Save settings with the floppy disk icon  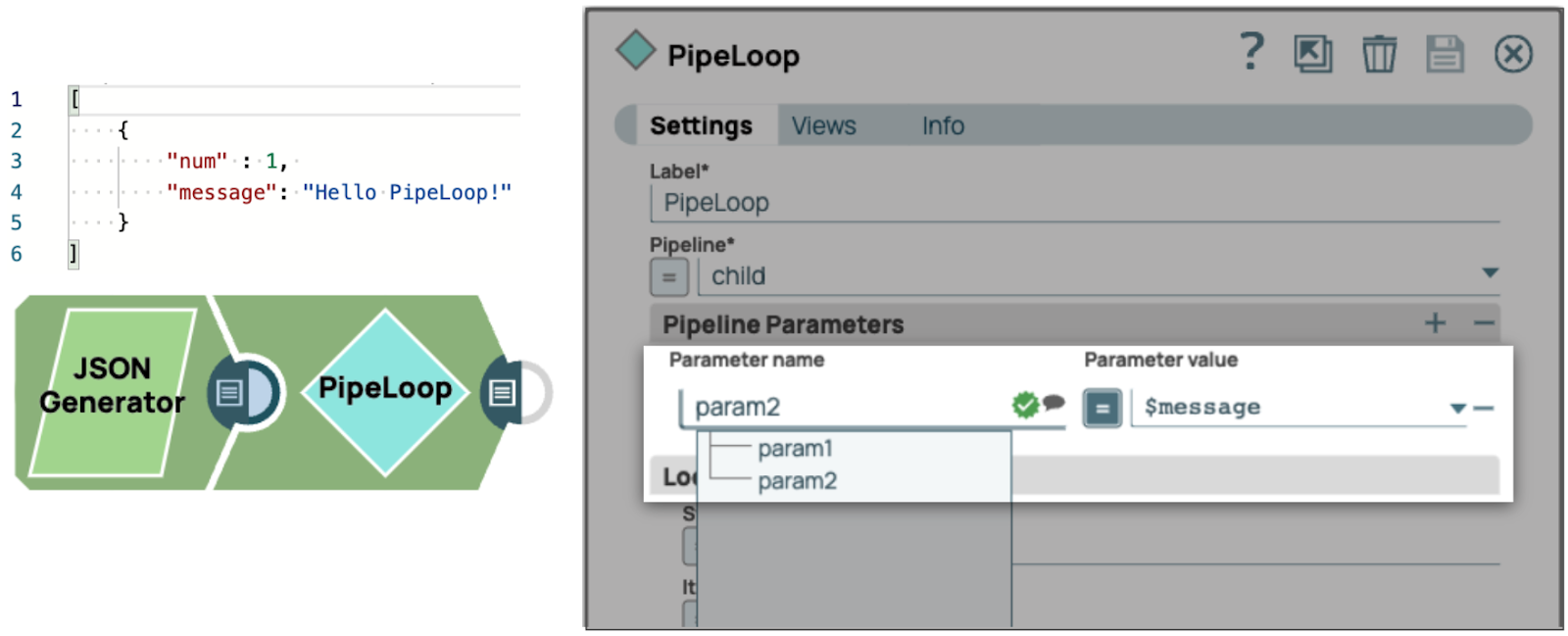coord(1445,54)
